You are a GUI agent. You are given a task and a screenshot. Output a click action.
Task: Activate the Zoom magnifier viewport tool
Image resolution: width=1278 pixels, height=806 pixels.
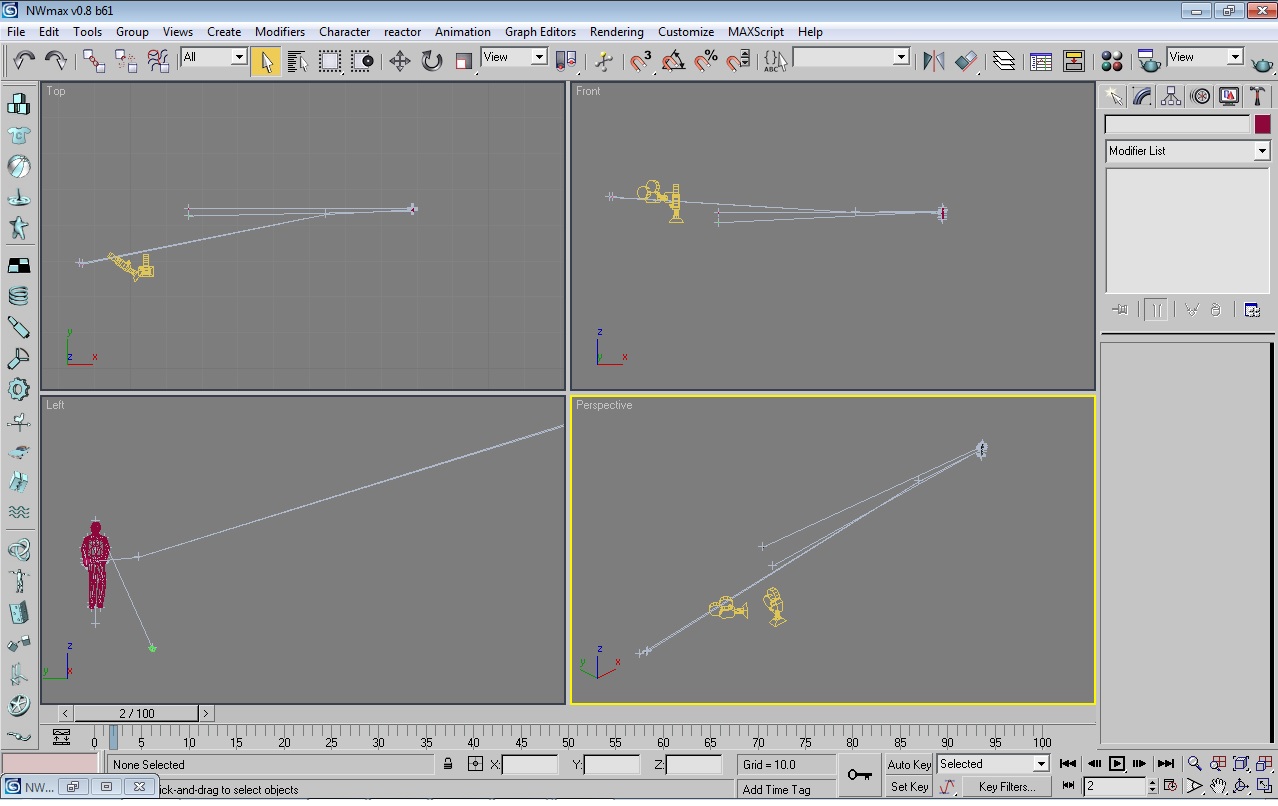click(x=1194, y=764)
